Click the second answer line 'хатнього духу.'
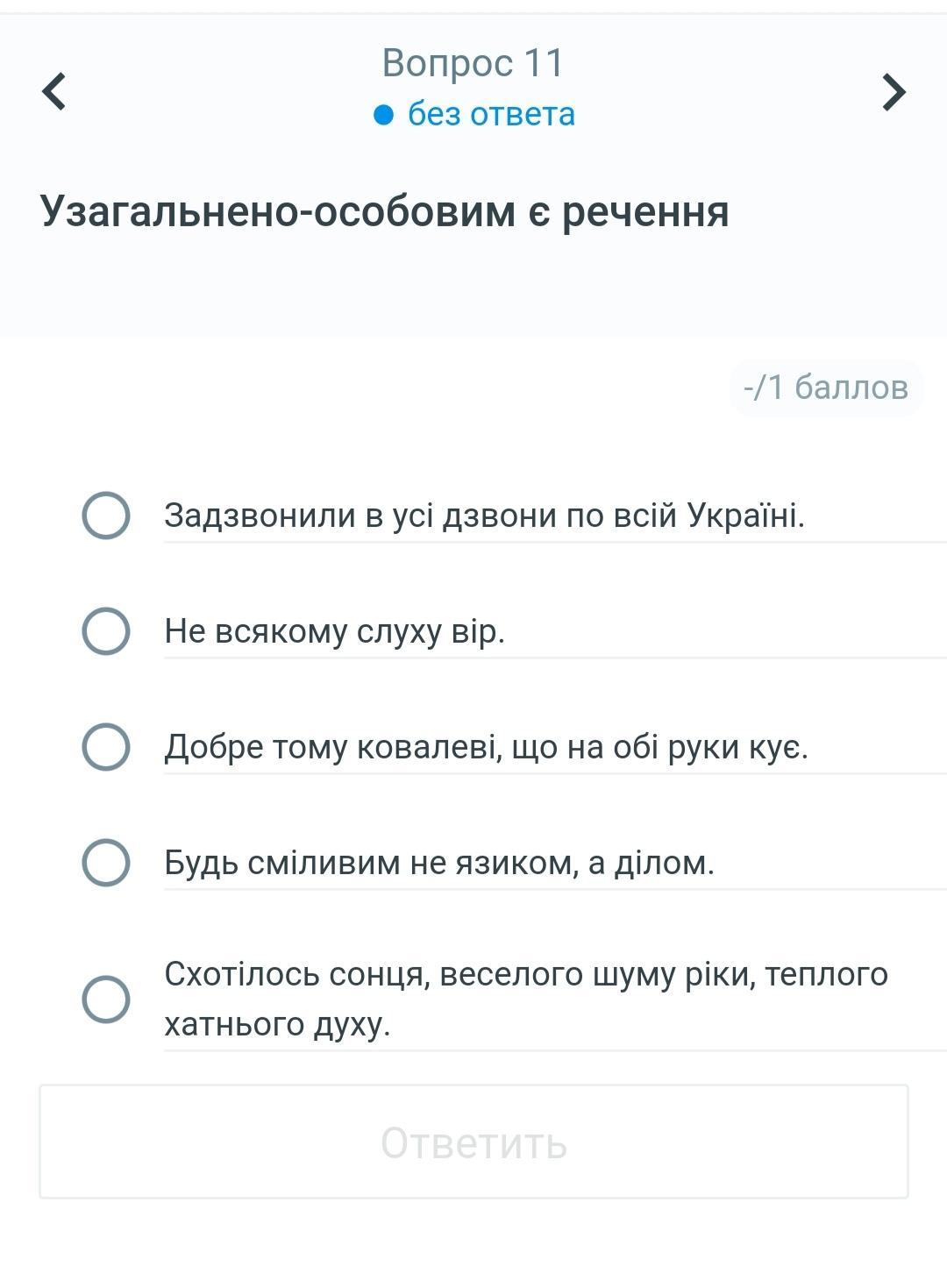The width and height of the screenshot is (947, 1288). pos(277,1024)
